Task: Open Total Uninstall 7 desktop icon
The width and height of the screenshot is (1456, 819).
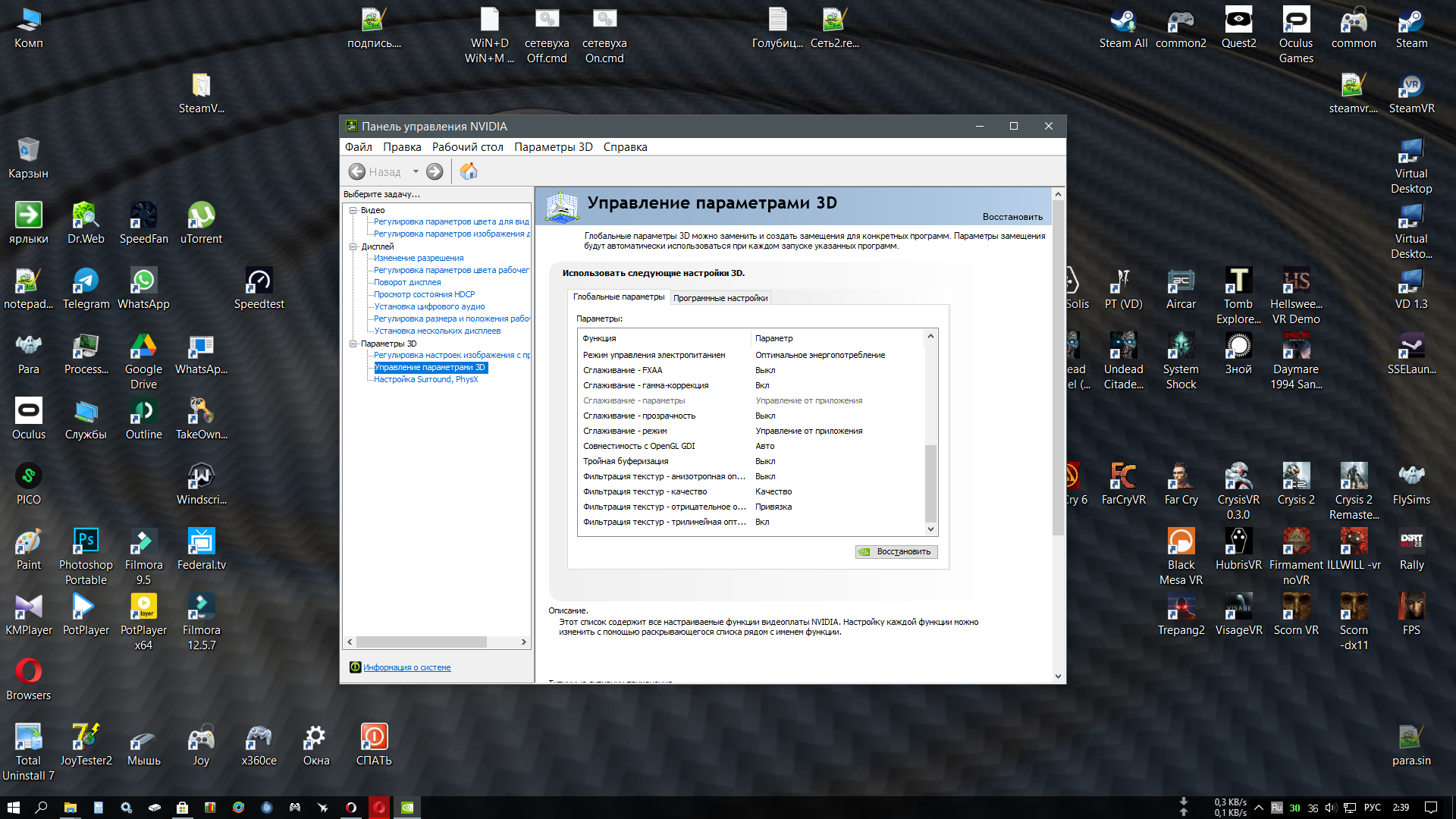Action: point(29,753)
